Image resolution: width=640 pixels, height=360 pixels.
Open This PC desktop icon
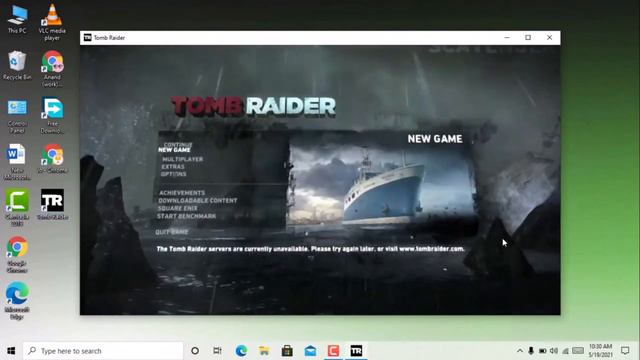click(17, 18)
